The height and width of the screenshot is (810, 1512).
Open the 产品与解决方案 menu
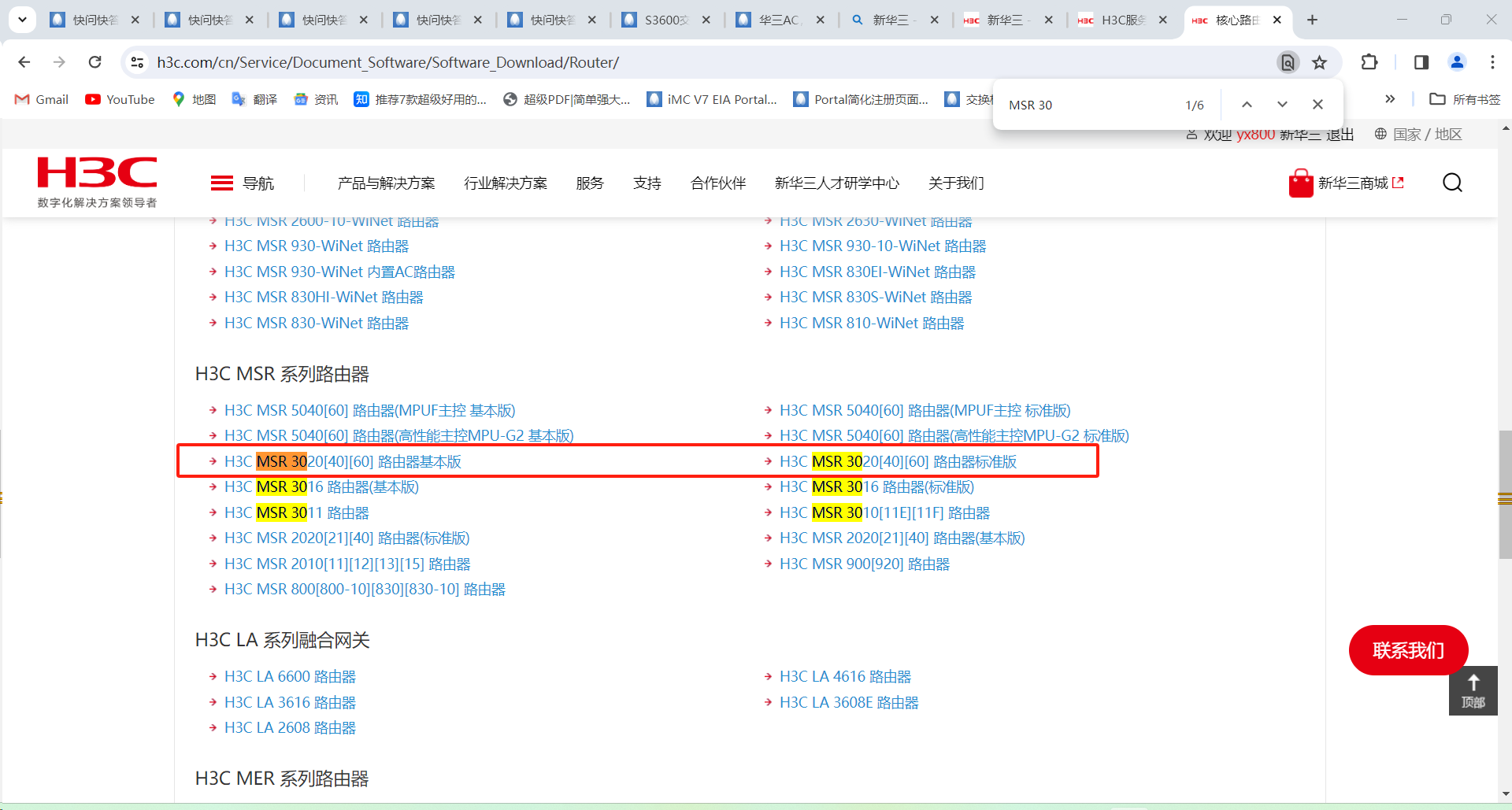387,183
